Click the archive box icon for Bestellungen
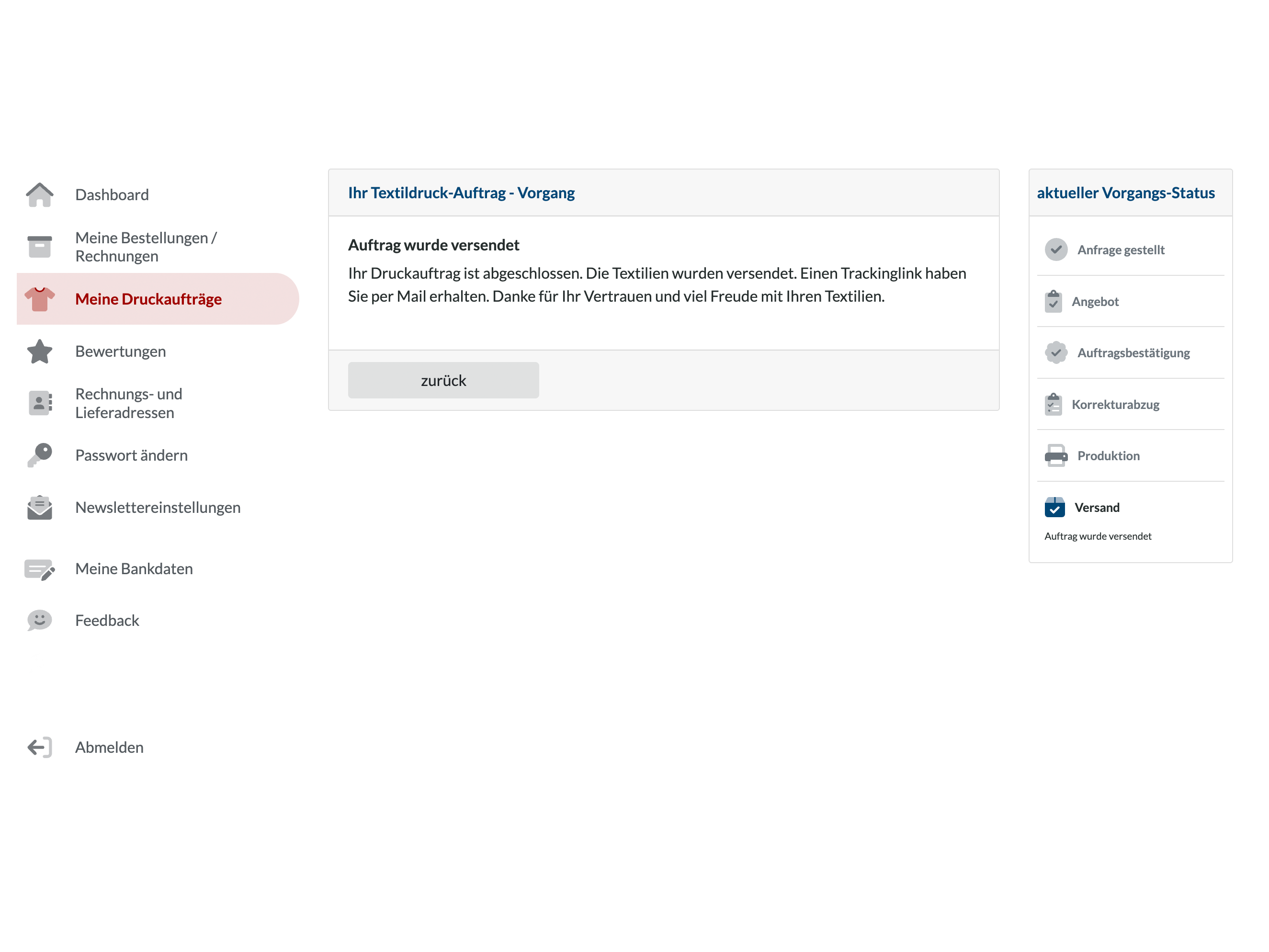Screen dimensions: 1269x952 pos(40,246)
